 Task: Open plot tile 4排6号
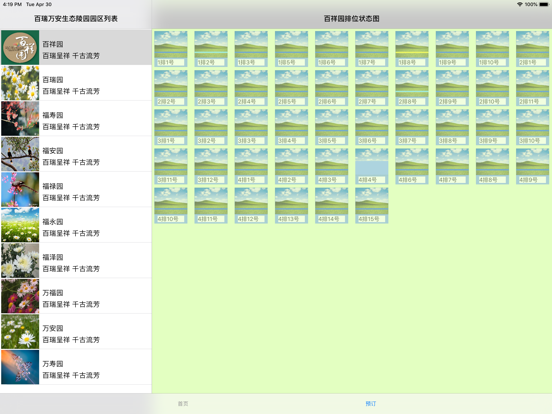412,166
